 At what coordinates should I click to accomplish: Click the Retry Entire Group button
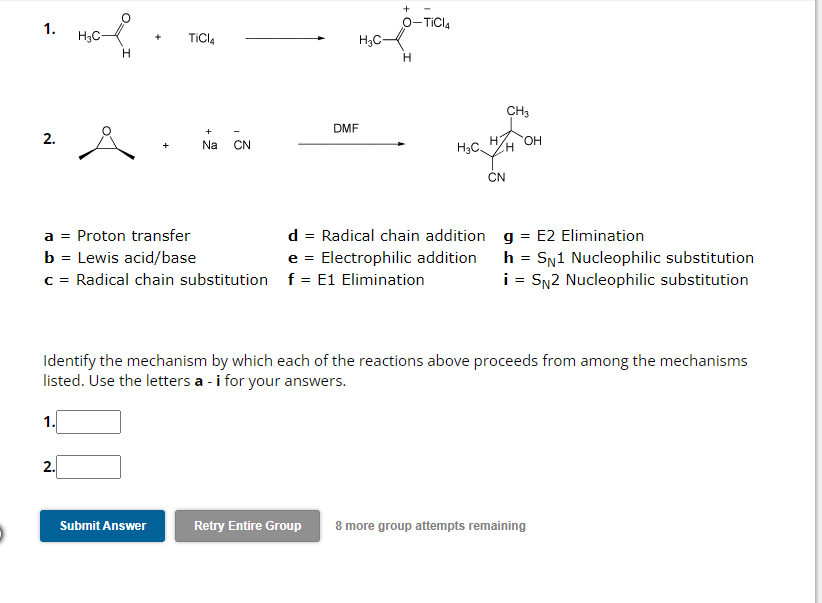[x=247, y=525]
